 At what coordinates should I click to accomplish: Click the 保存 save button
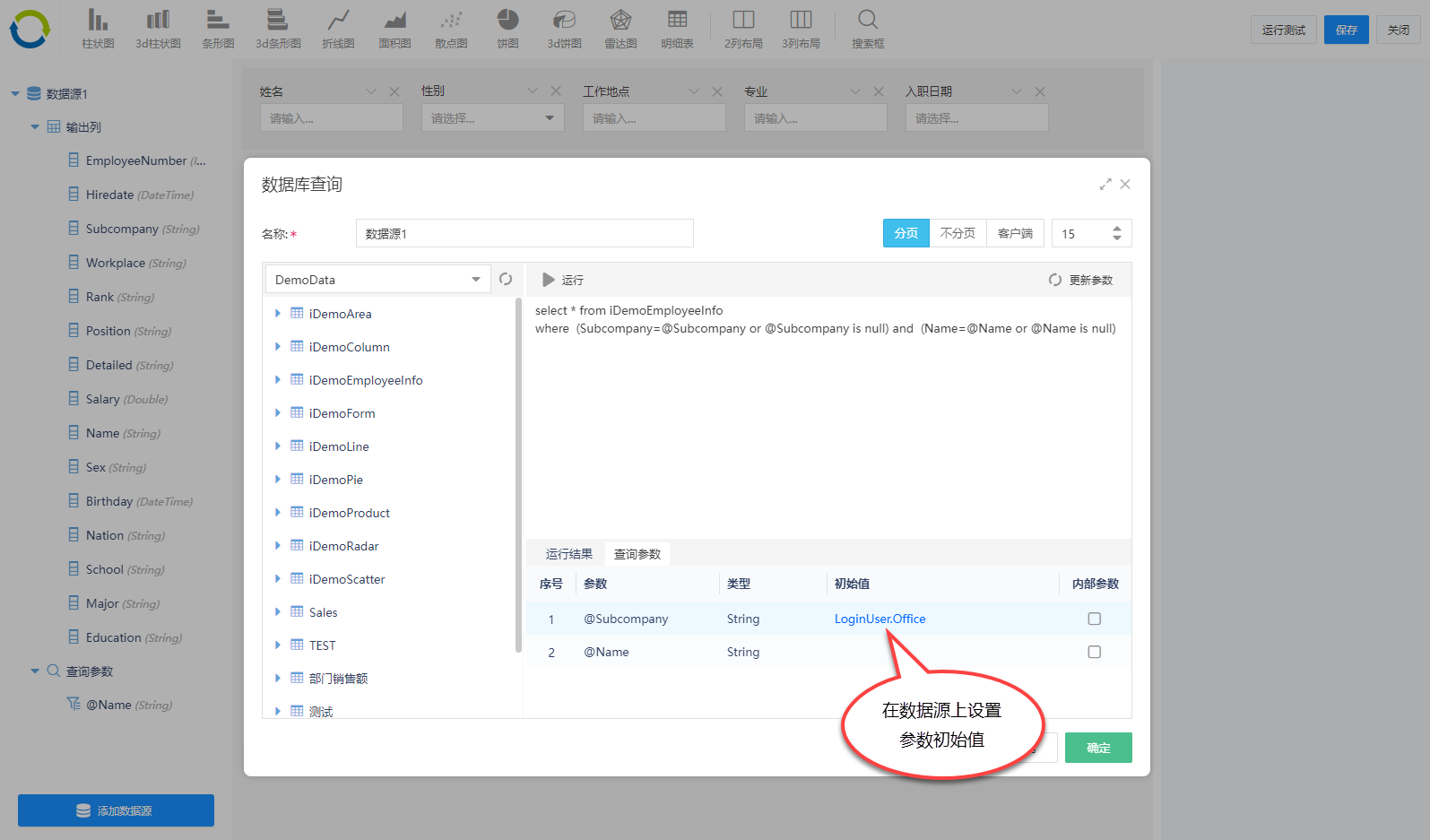tap(1347, 30)
